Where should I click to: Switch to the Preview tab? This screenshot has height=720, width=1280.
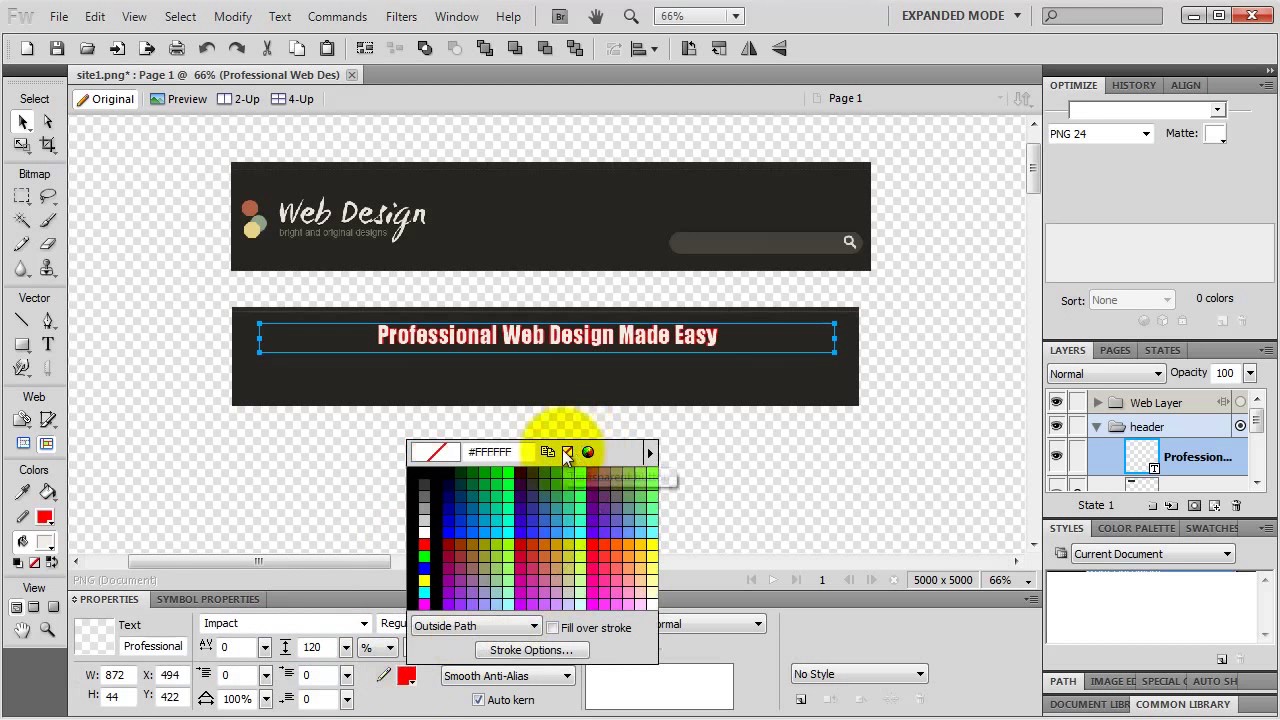pyautogui.click(x=179, y=99)
